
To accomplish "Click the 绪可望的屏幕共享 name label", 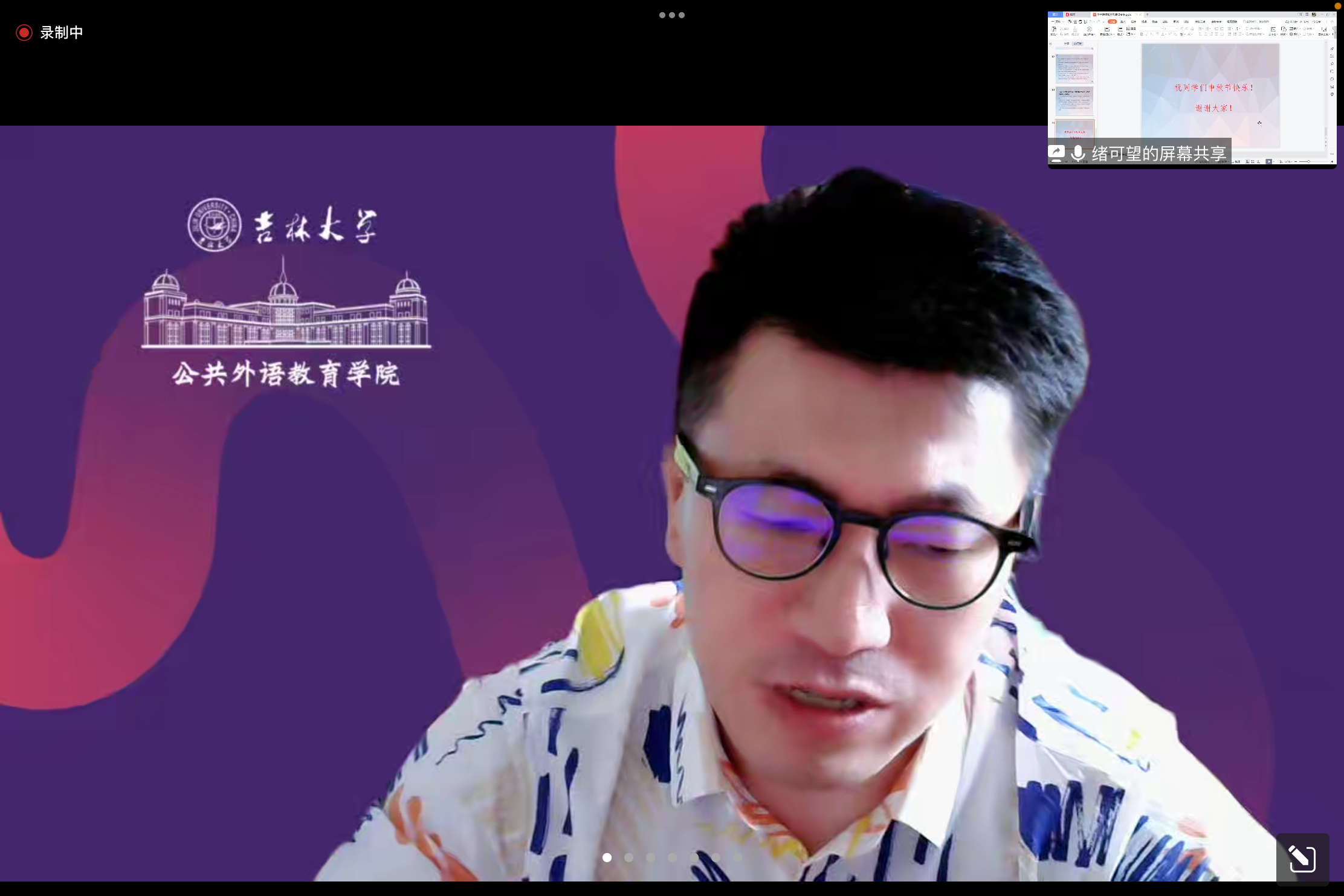I will pos(1158,153).
